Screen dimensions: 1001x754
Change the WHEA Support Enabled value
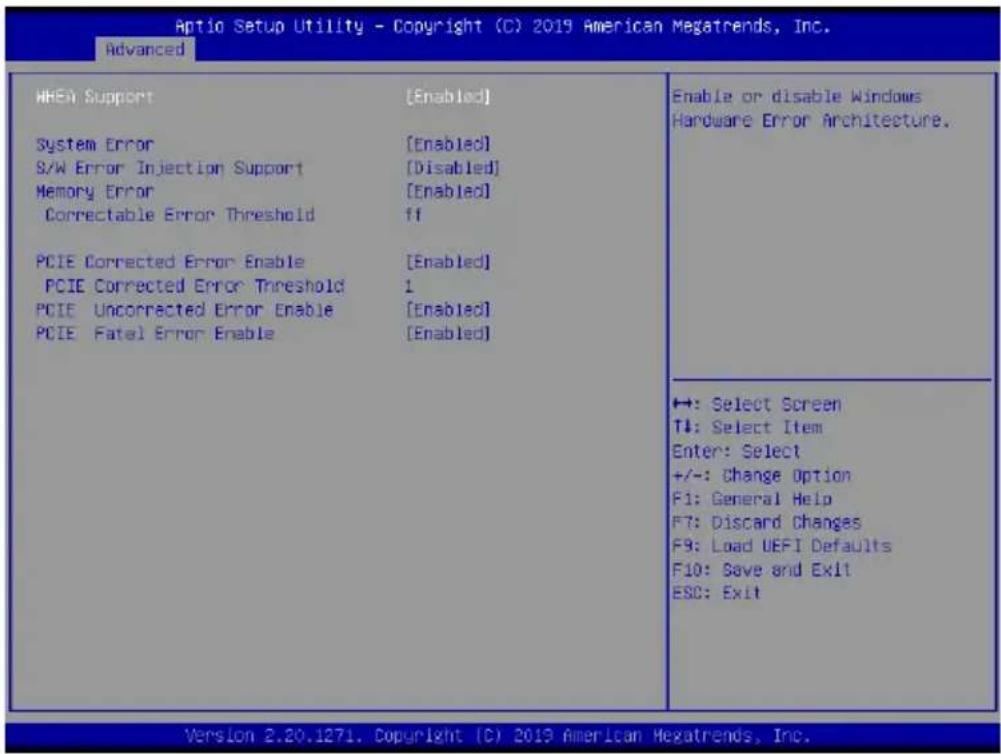tap(448, 97)
